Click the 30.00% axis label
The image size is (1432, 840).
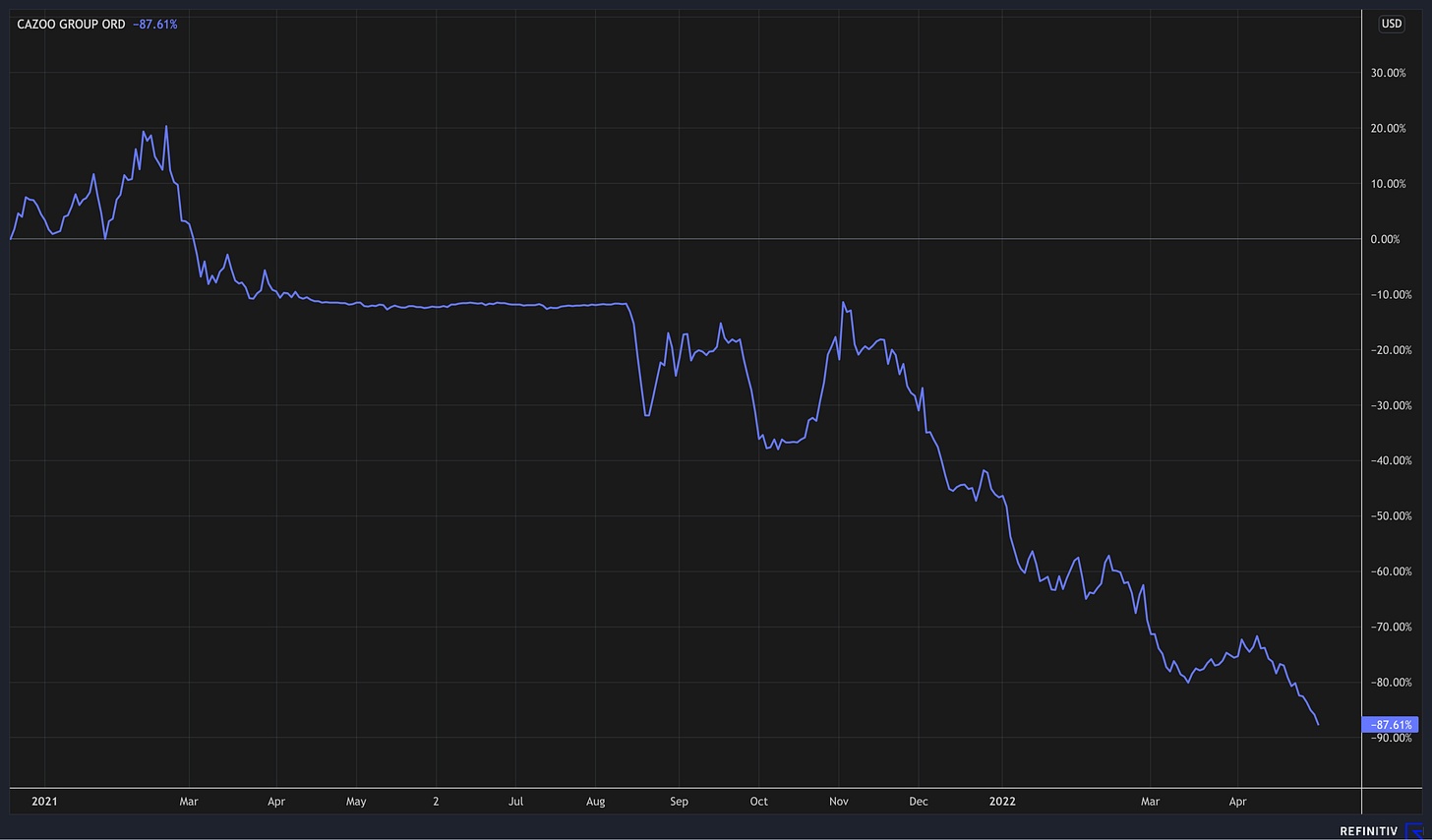pyautogui.click(x=1388, y=73)
